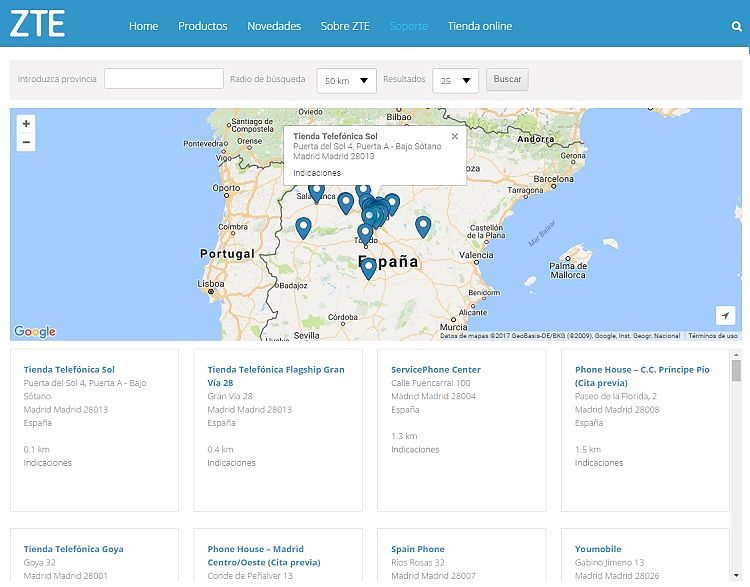750x587 pixels.
Task: Open ServicePhone Center store title
Action: 436,369
